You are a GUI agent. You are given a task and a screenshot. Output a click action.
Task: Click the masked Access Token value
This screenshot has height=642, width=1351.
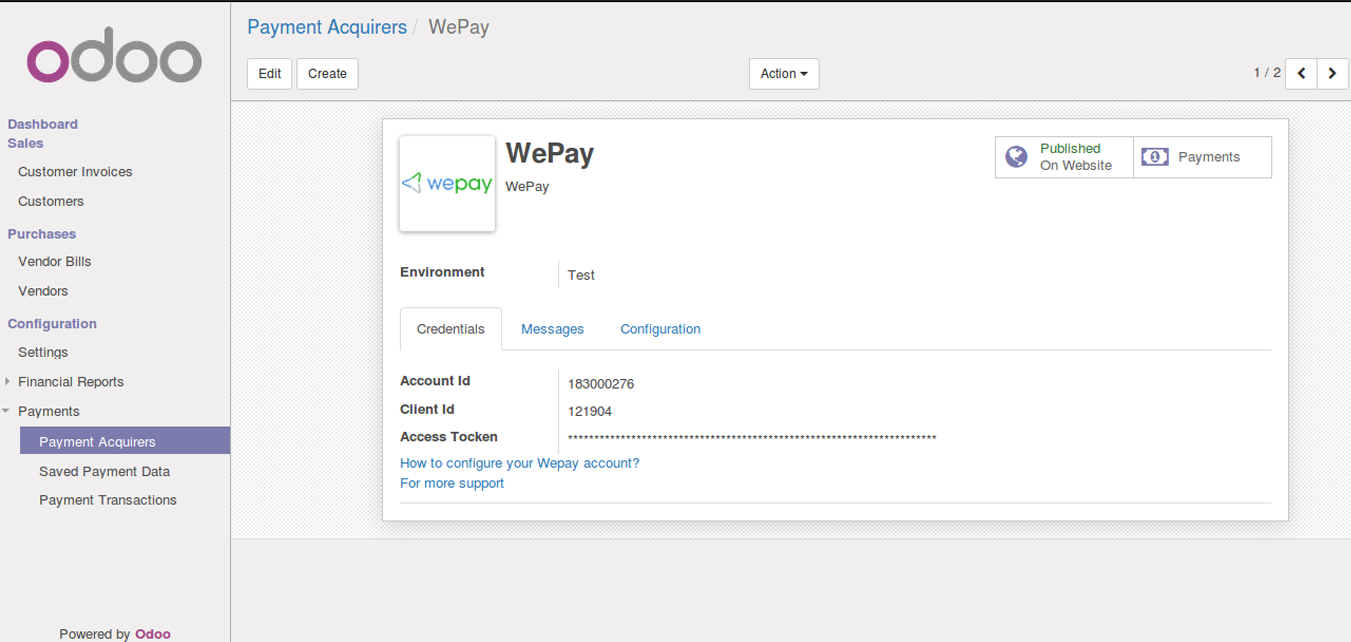pos(752,438)
